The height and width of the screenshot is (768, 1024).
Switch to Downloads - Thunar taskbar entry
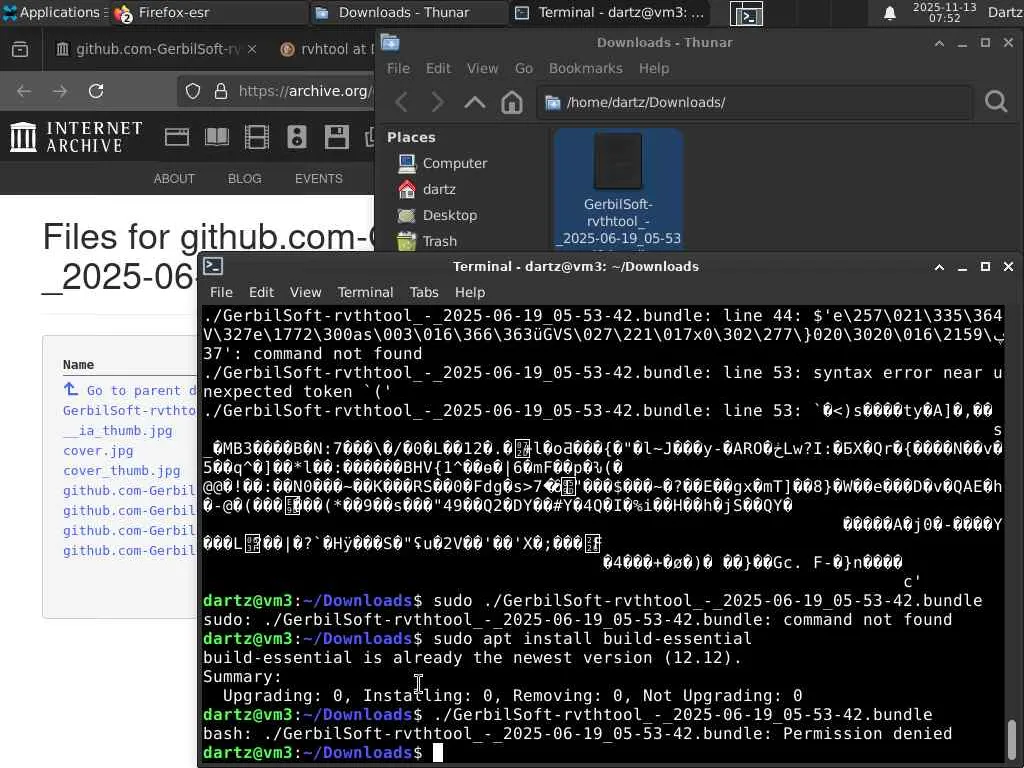[x=409, y=12]
